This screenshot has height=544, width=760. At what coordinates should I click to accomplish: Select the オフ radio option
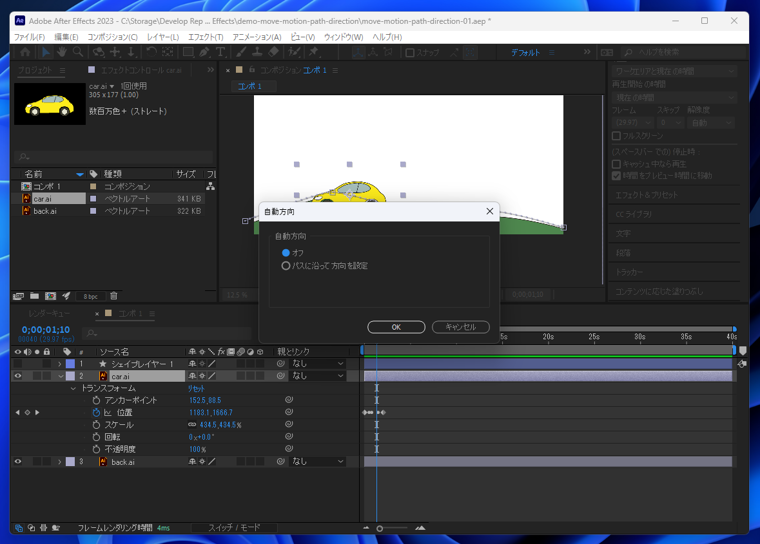(x=286, y=253)
